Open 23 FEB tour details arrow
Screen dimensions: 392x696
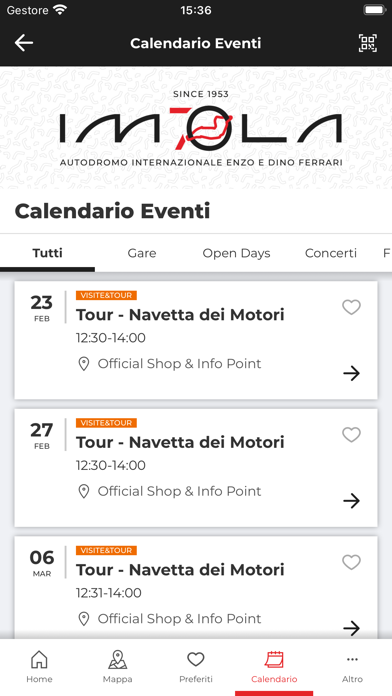[x=351, y=373]
